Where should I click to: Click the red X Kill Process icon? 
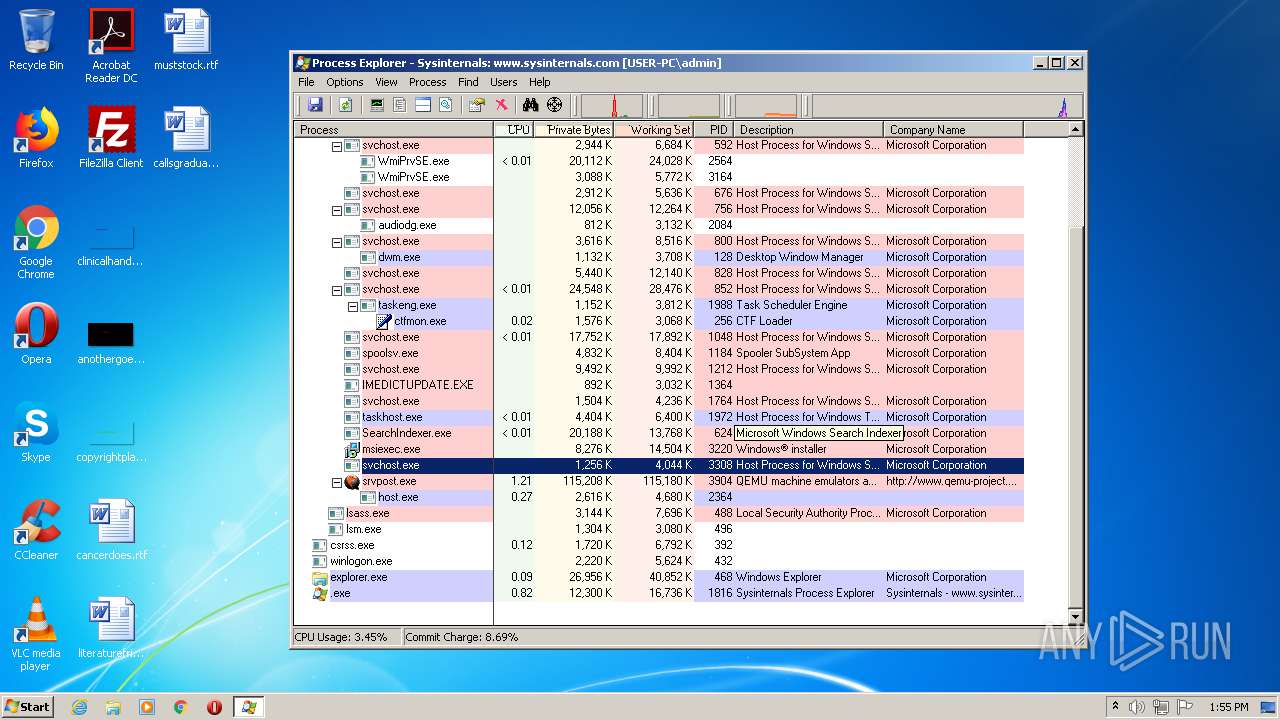coord(501,105)
